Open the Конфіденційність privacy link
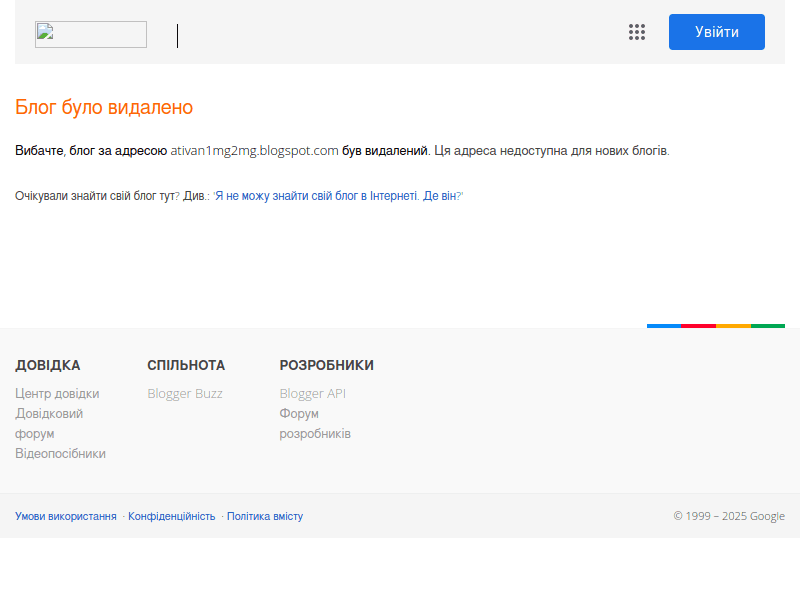The height and width of the screenshot is (600, 800). tap(172, 516)
